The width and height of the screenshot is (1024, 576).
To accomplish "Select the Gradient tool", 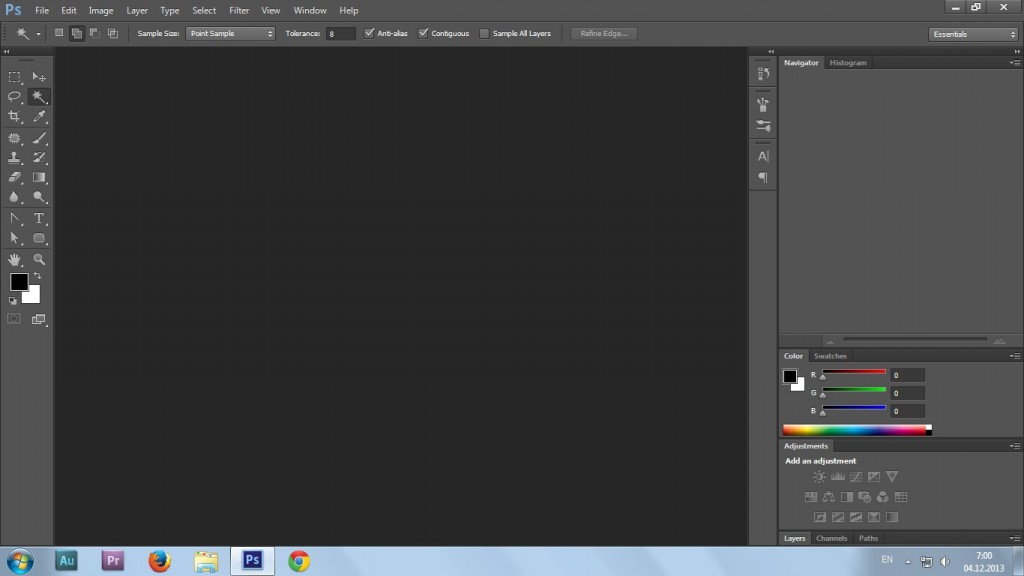I will pyautogui.click(x=39, y=177).
